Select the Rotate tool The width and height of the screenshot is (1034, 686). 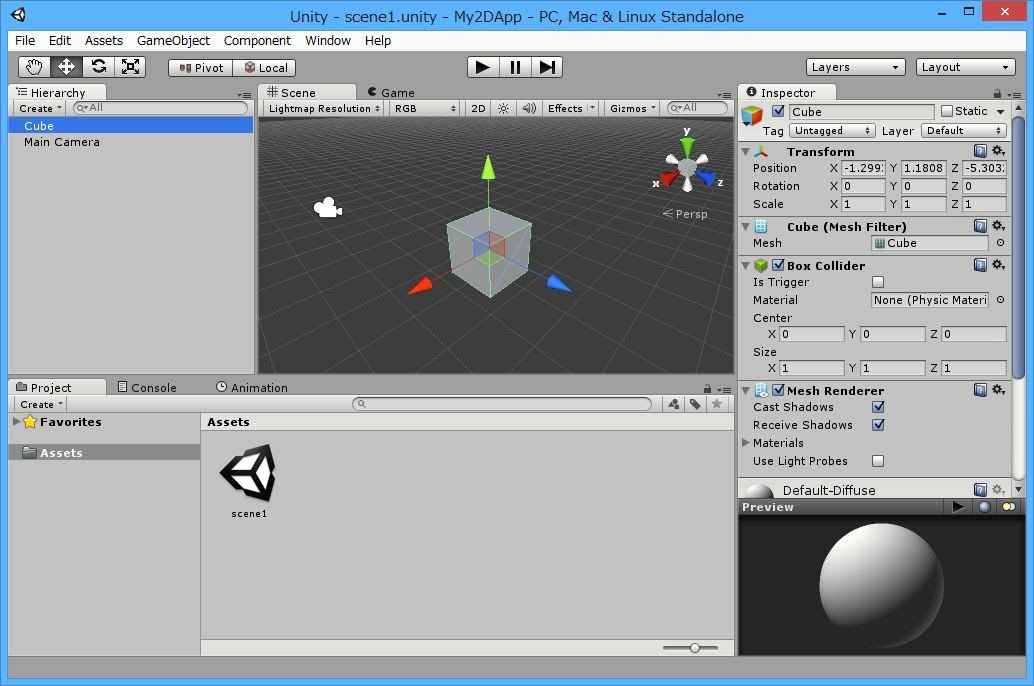click(x=98, y=67)
